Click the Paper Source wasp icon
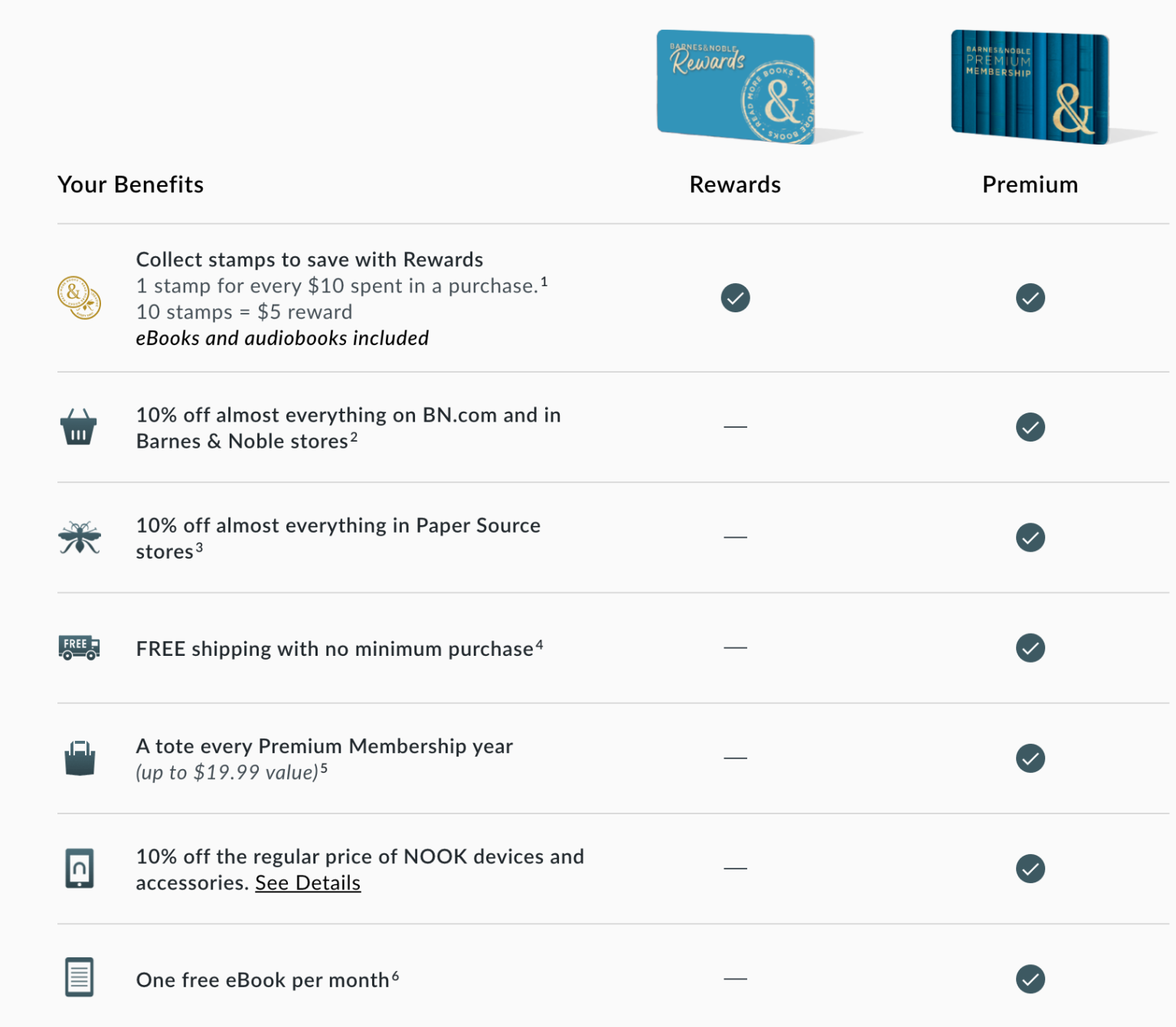Image resolution: width=1176 pixels, height=1027 pixels. pos(79,537)
